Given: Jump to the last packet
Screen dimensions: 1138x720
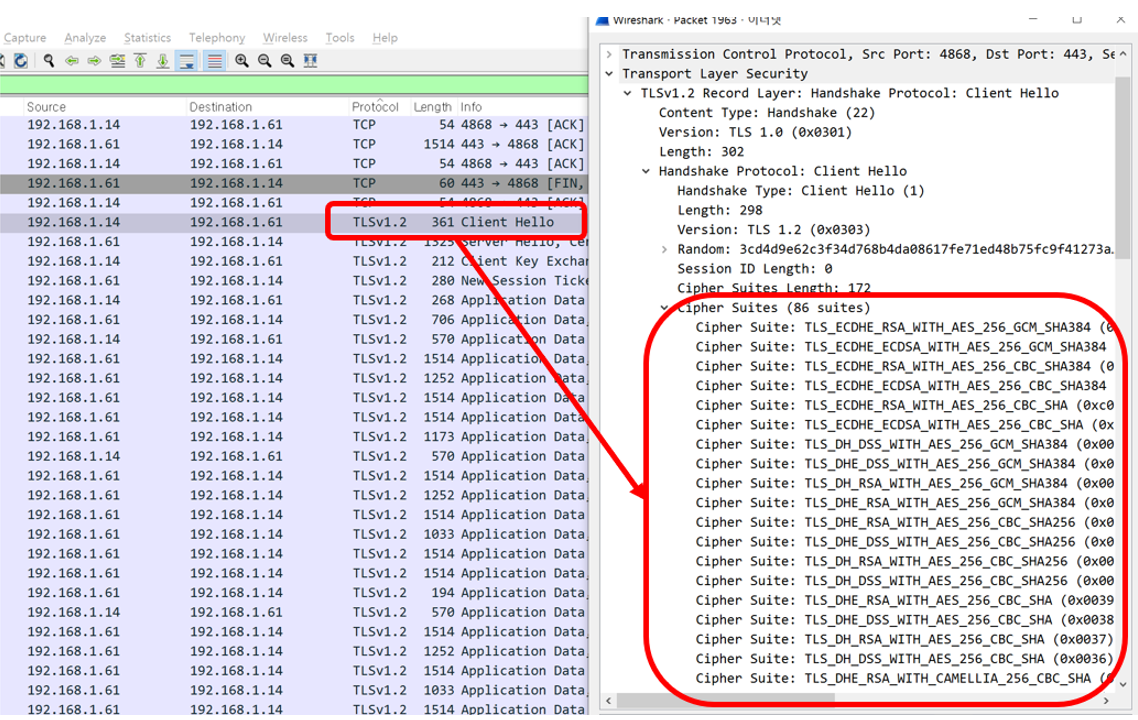Looking at the screenshot, I should [162, 61].
